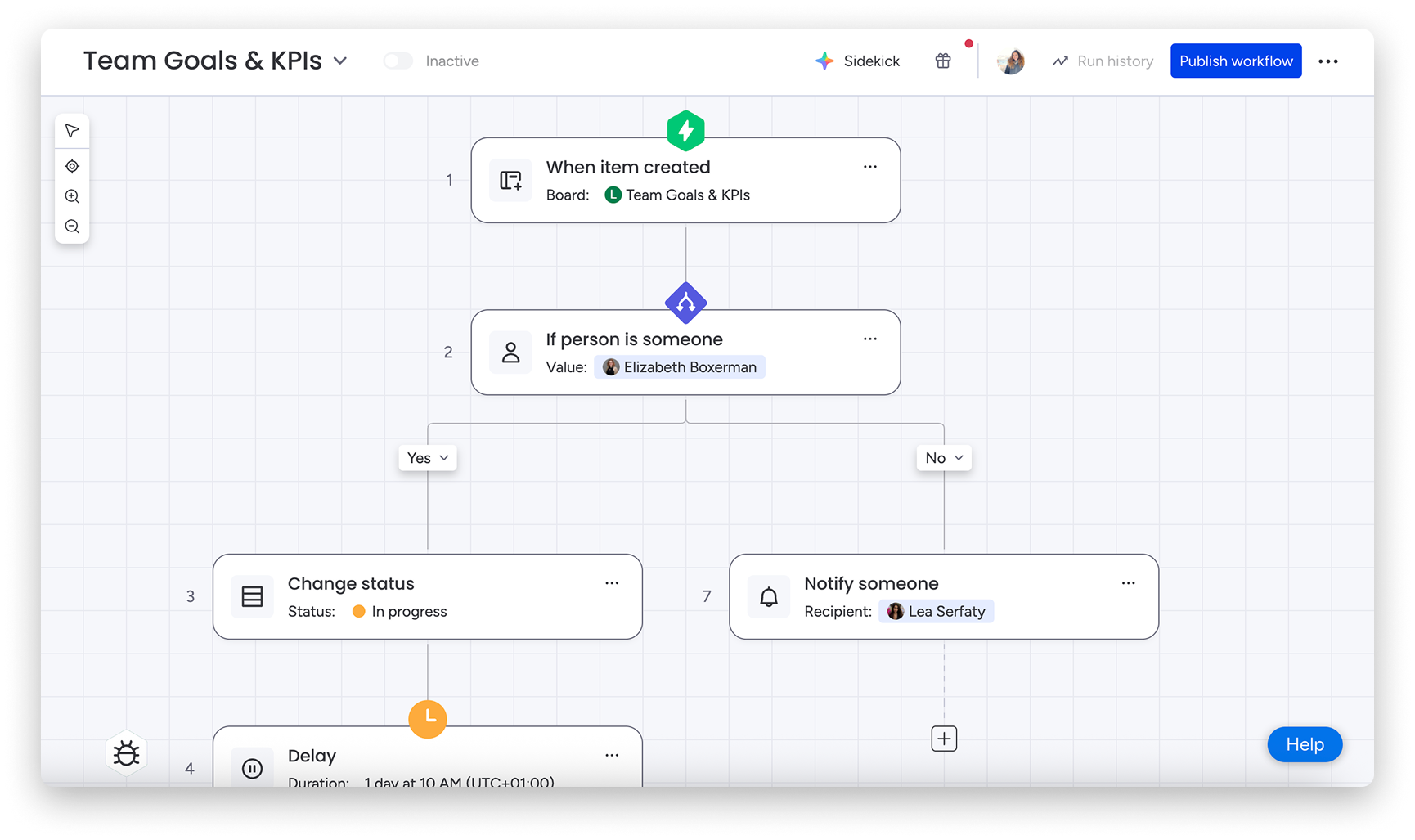
Task: Open options menu for Change status step
Action: (x=611, y=583)
